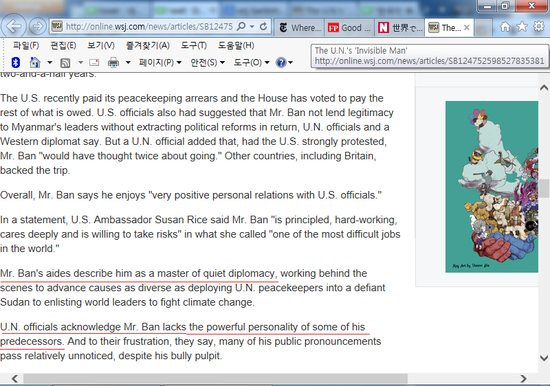
Task: Expand the Home button dropdown arrow
Action: pyautogui.click(x=49, y=62)
